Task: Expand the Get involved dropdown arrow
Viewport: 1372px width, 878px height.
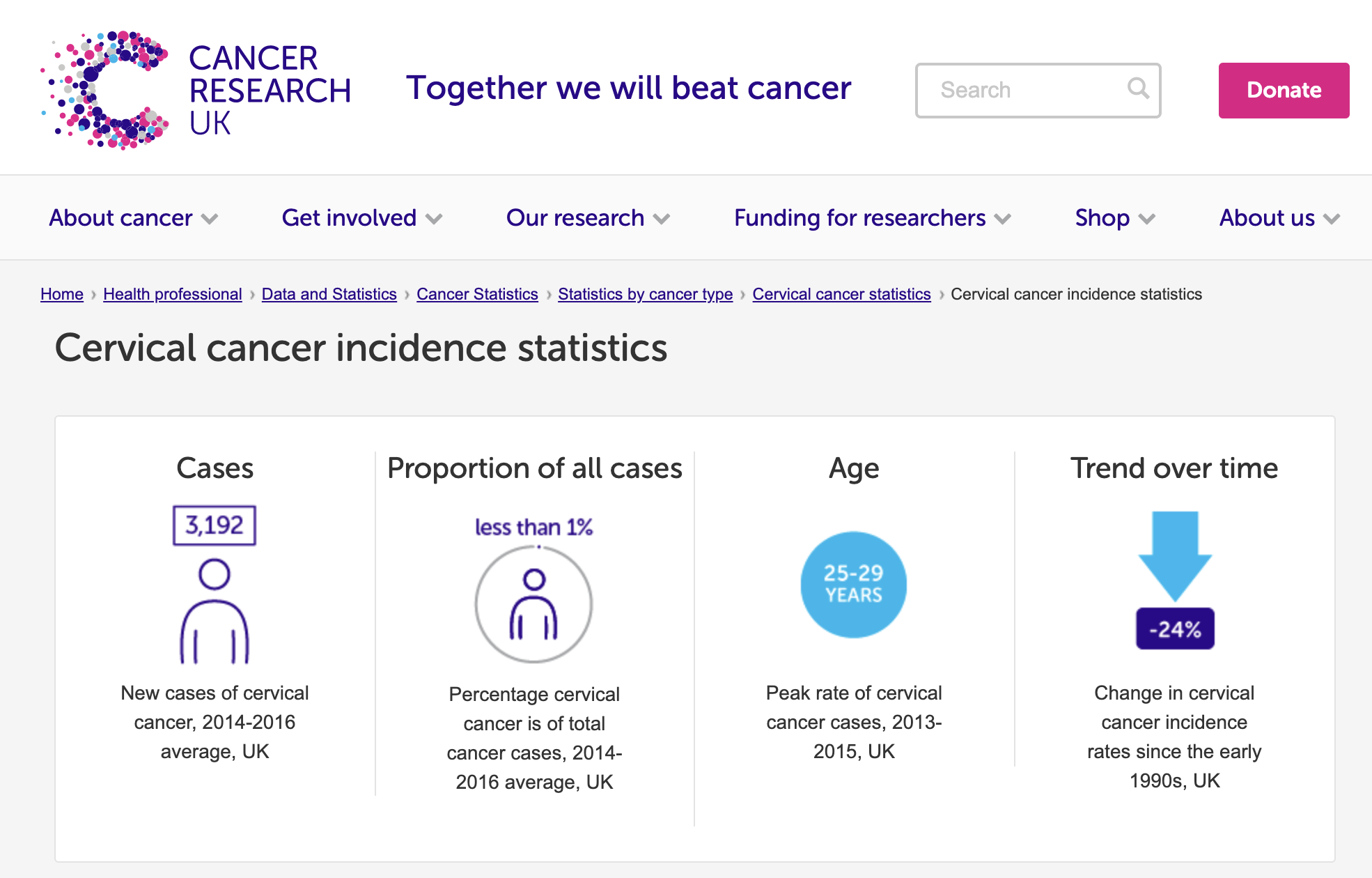Action: (x=434, y=219)
